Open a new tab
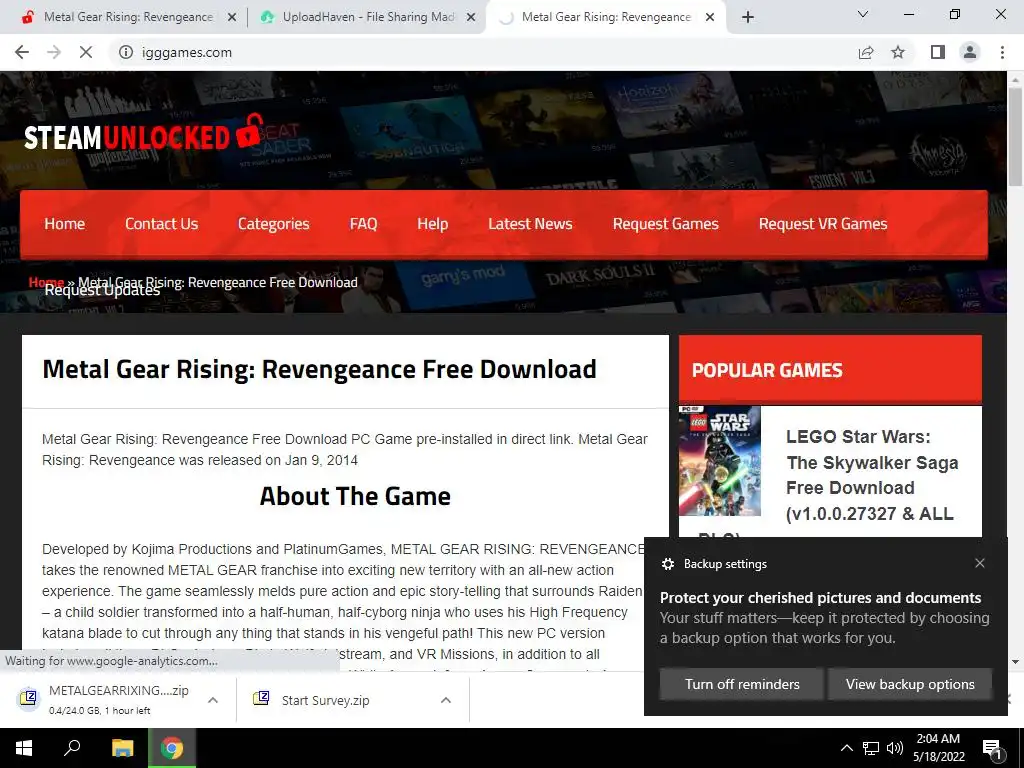1024x768 pixels. point(748,17)
